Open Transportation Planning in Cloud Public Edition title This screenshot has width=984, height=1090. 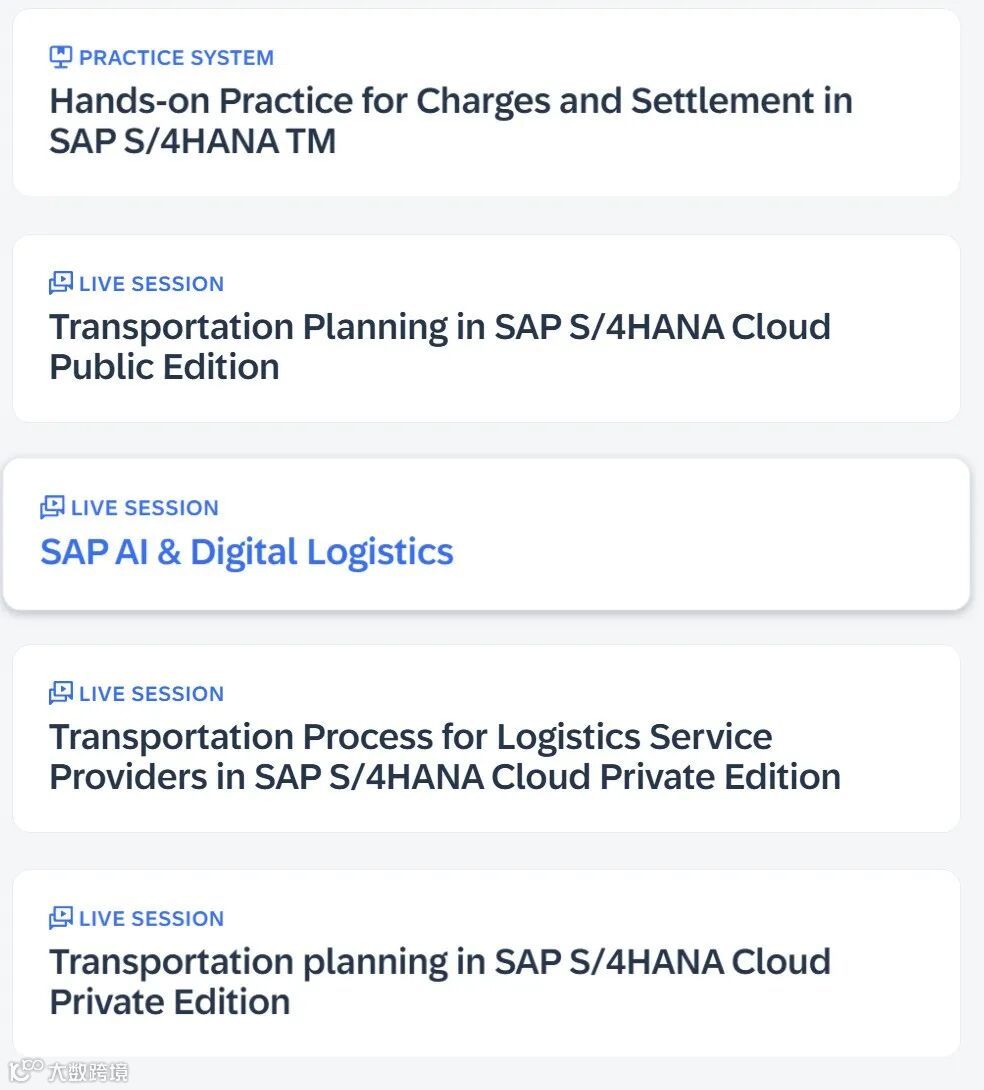point(440,347)
